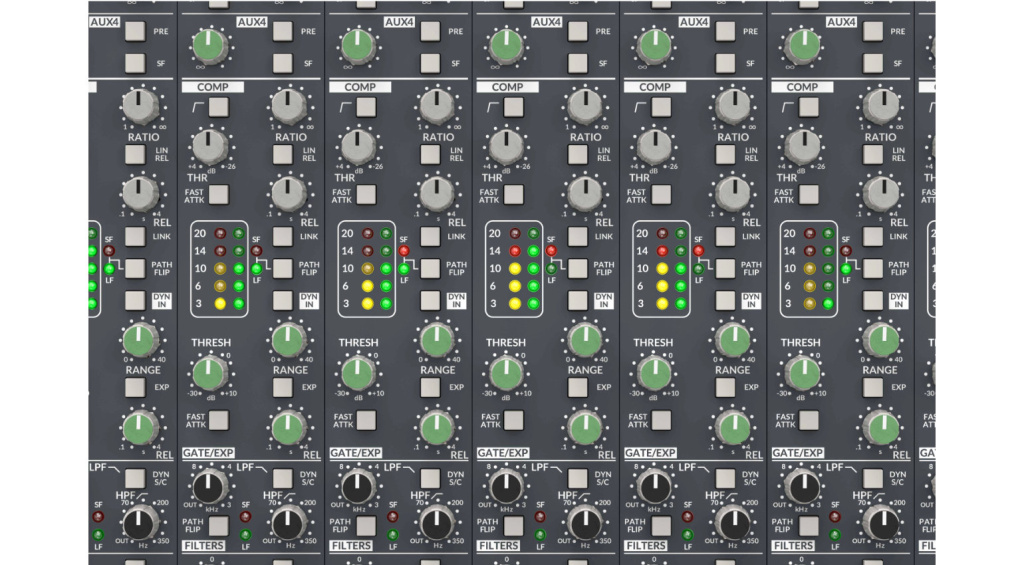Enable LIN REL in the third full strip
The height and width of the screenshot is (565, 1024).
click(x=578, y=154)
